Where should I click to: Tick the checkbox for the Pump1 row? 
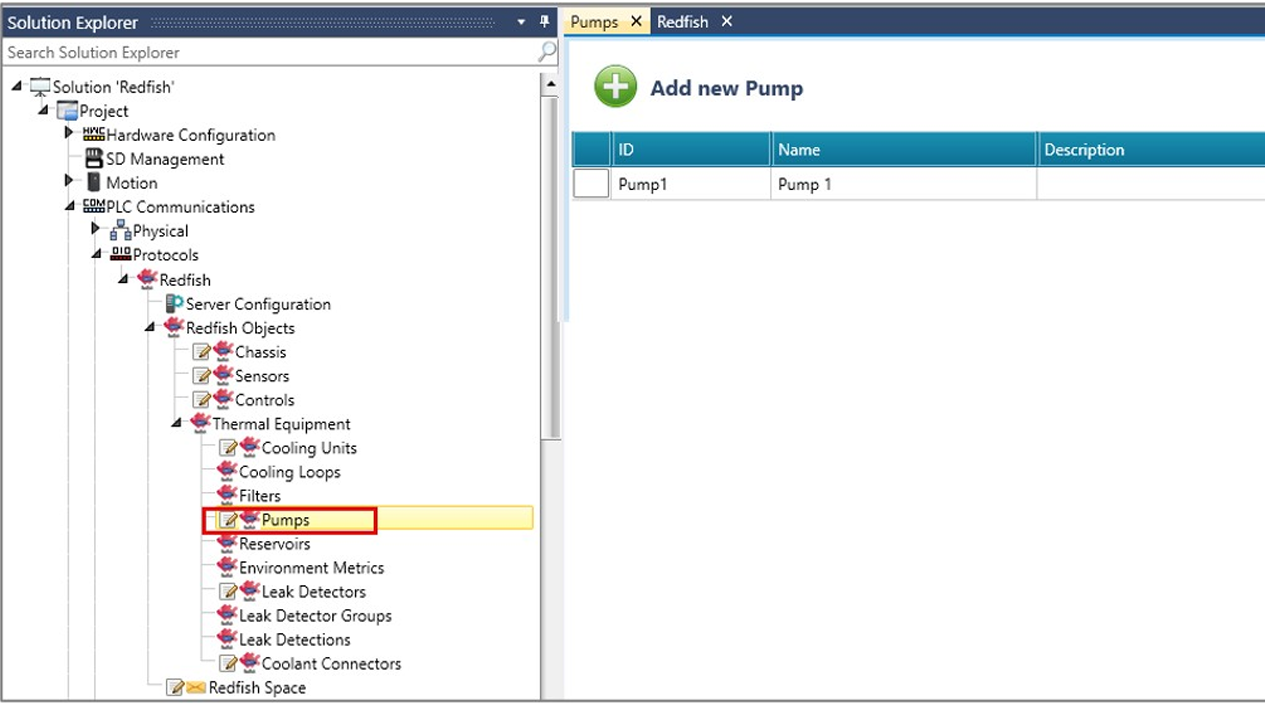590,184
